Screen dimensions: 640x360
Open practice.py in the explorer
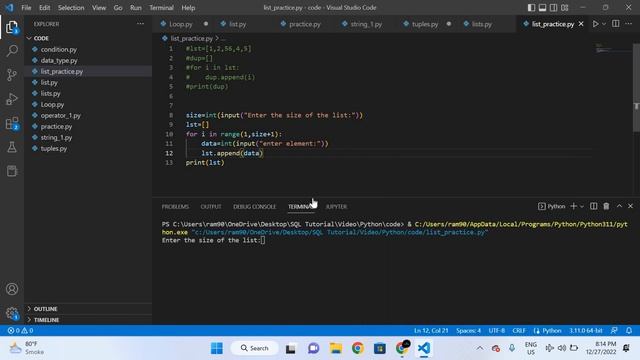point(56,126)
